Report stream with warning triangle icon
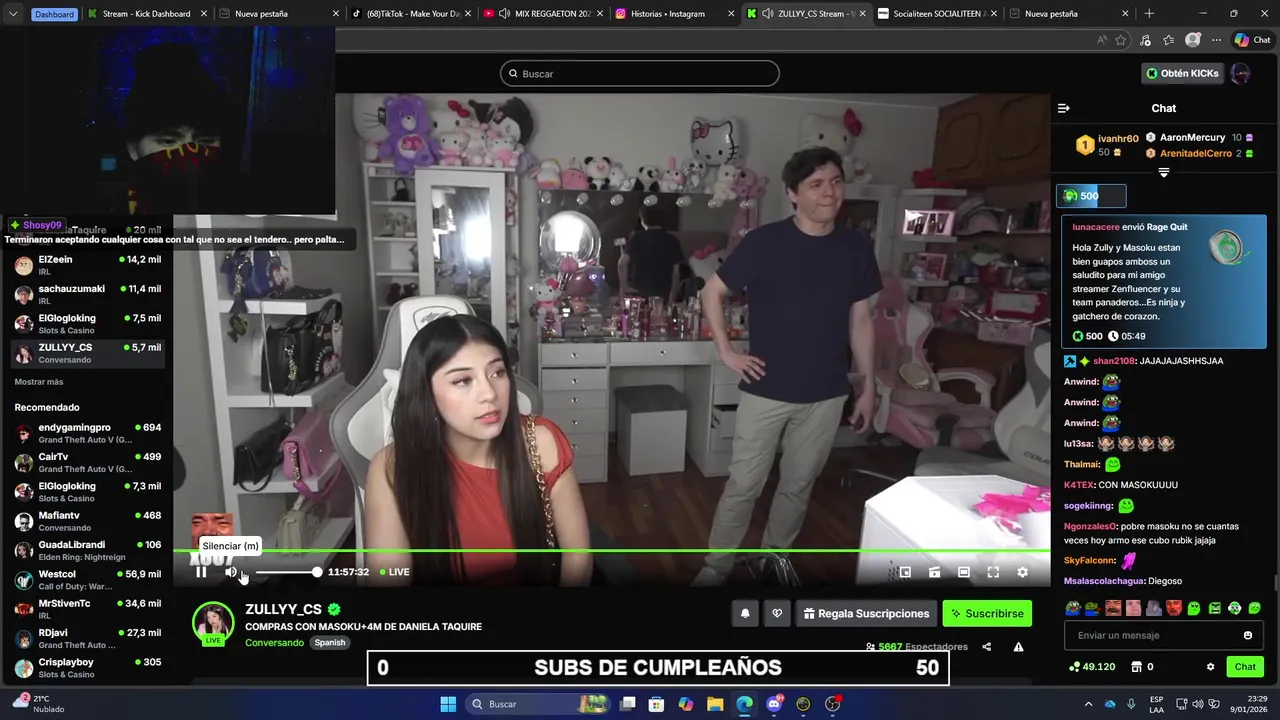This screenshot has width=1280, height=720. pos(1018,647)
